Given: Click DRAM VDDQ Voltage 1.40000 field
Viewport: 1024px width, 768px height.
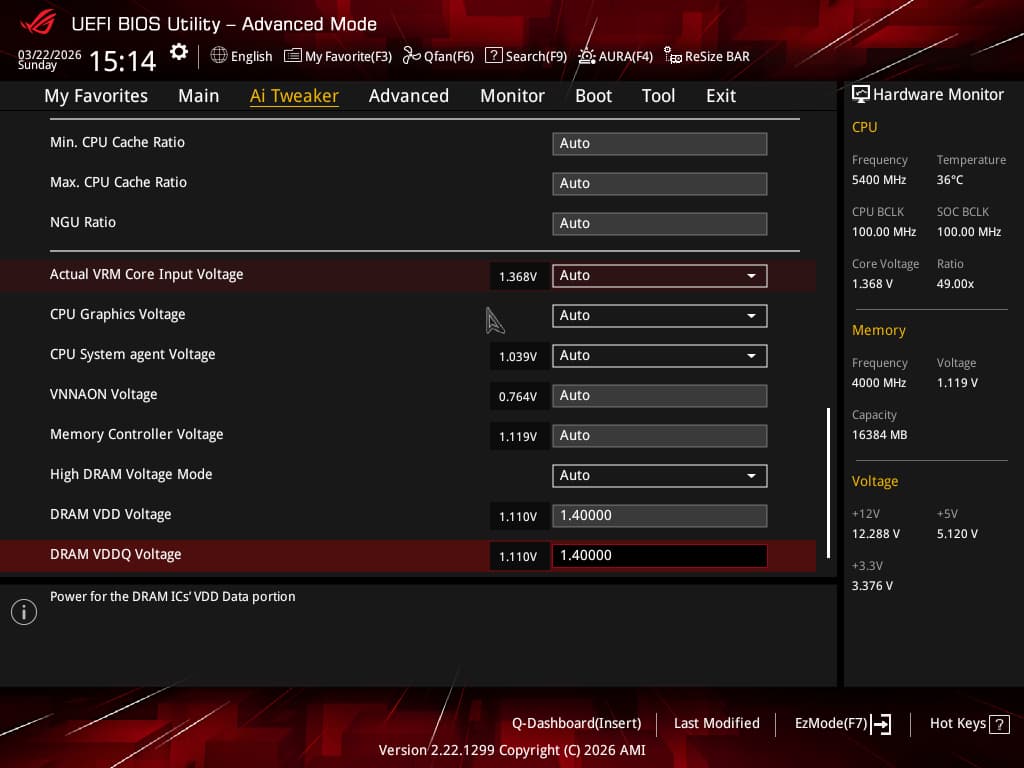Looking at the screenshot, I should pyautogui.click(x=660, y=556).
